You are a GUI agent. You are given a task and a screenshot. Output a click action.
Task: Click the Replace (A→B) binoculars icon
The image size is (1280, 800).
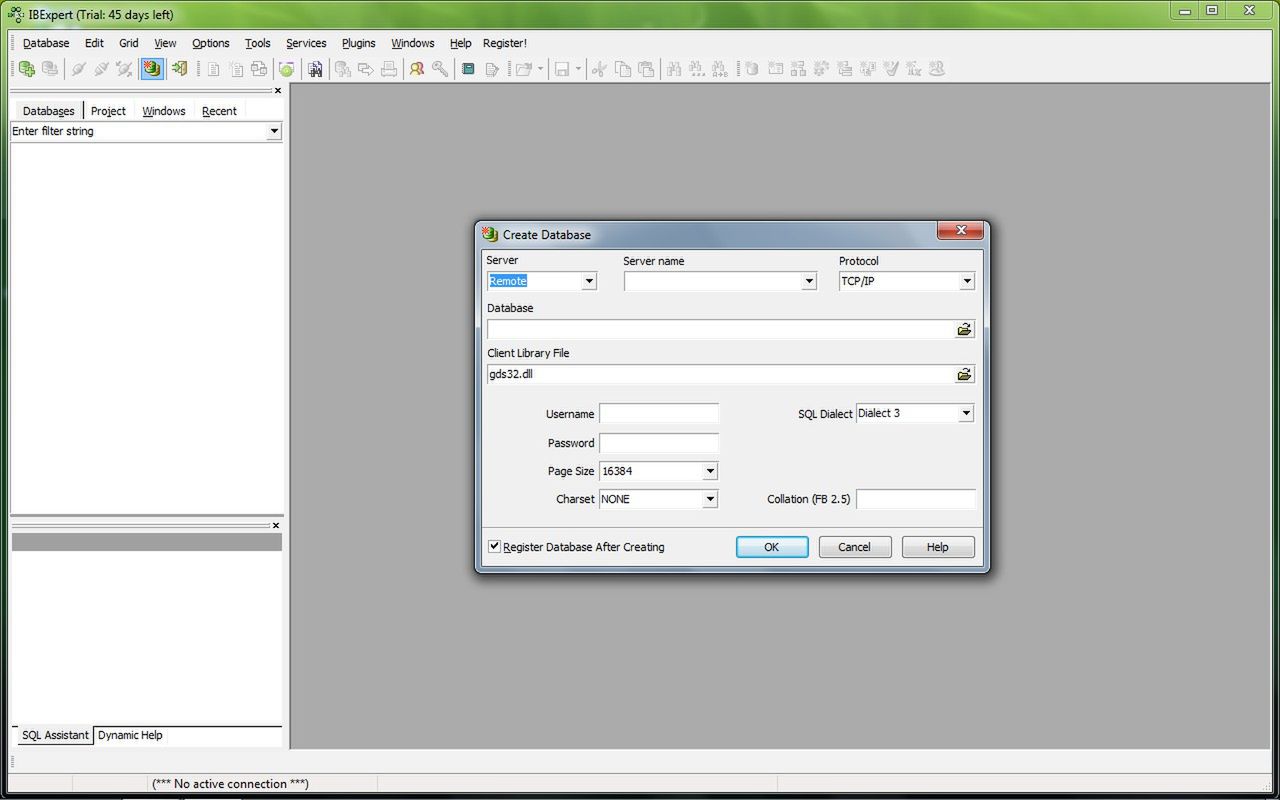coord(720,69)
